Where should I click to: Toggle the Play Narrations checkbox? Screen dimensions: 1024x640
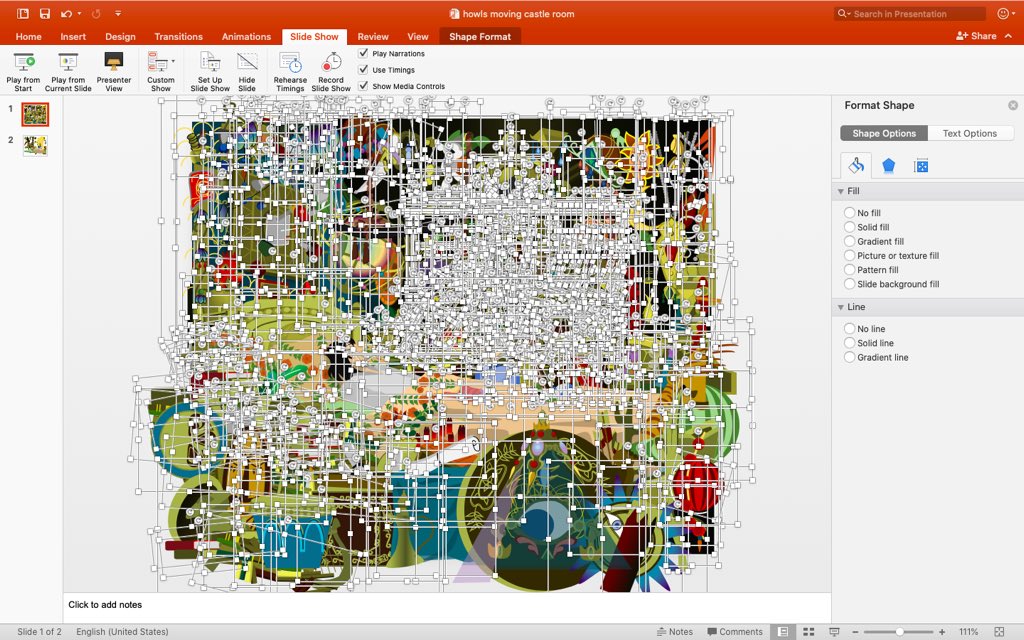coord(364,53)
